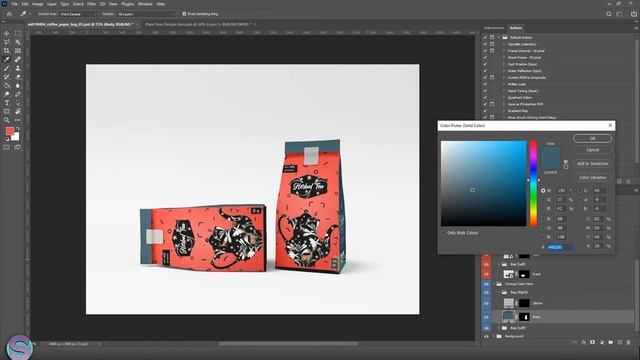Select the Pen tool
The image size is (640, 360).
[18, 94]
